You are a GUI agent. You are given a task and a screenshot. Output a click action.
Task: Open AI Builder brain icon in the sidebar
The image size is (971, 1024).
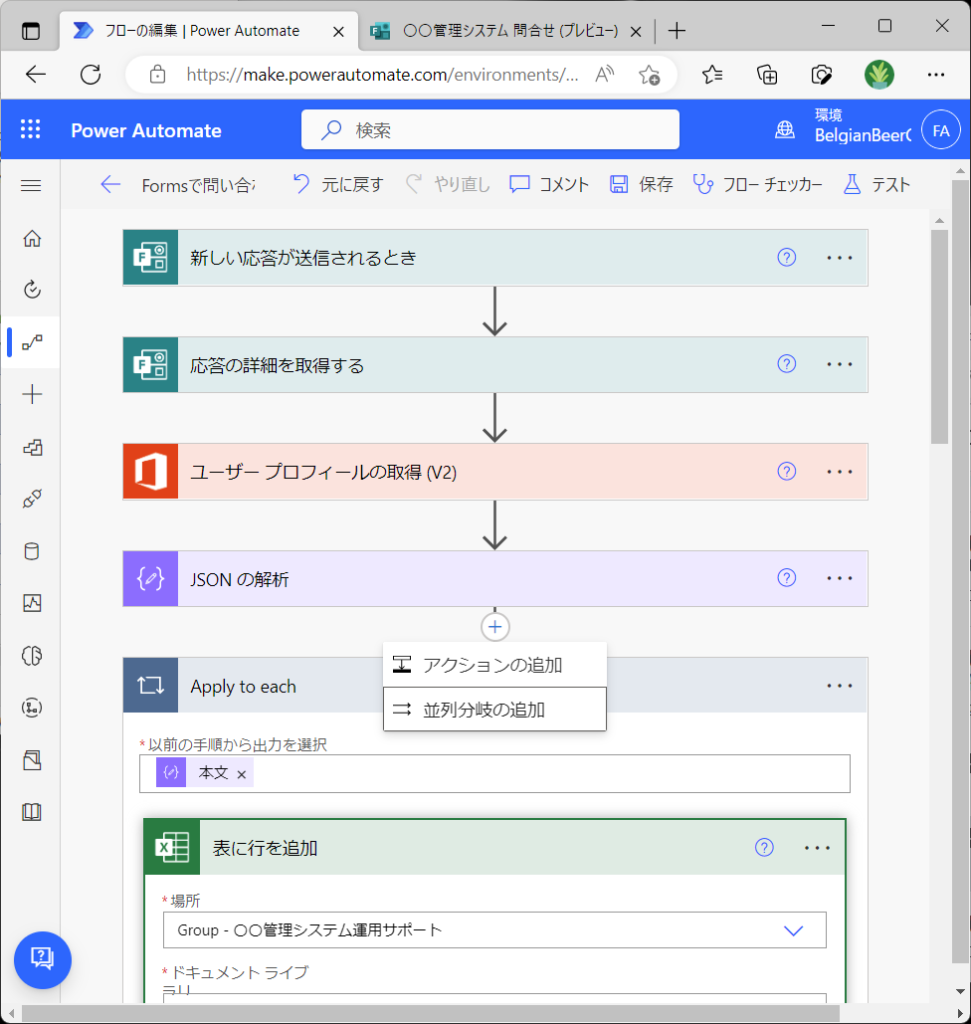coord(32,655)
